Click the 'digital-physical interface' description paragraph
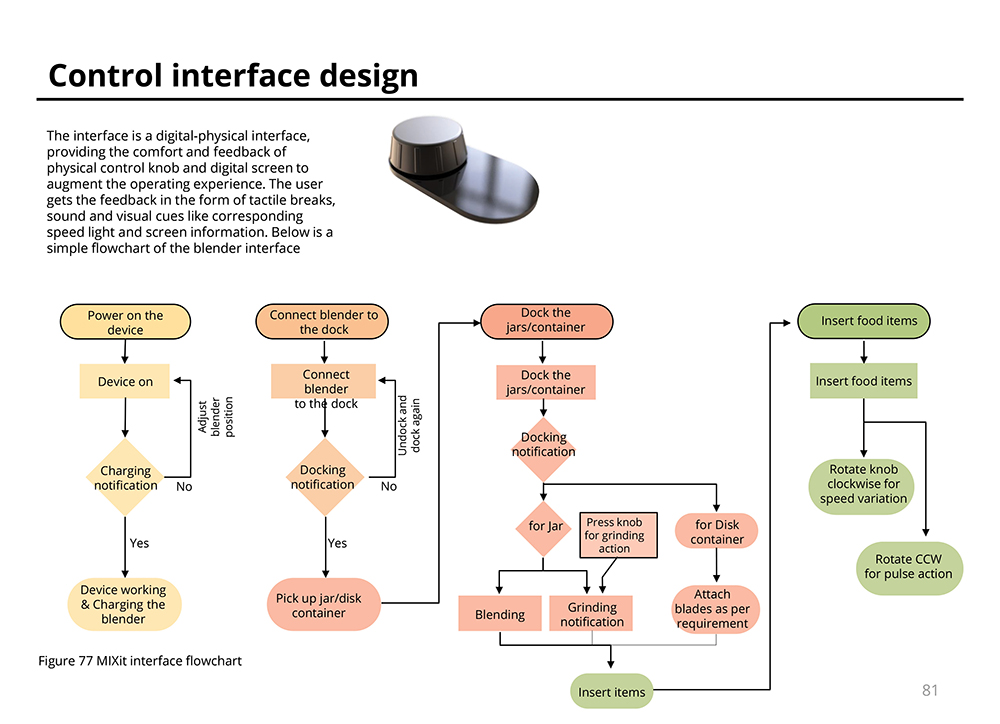The image size is (1000, 724). click(191, 192)
